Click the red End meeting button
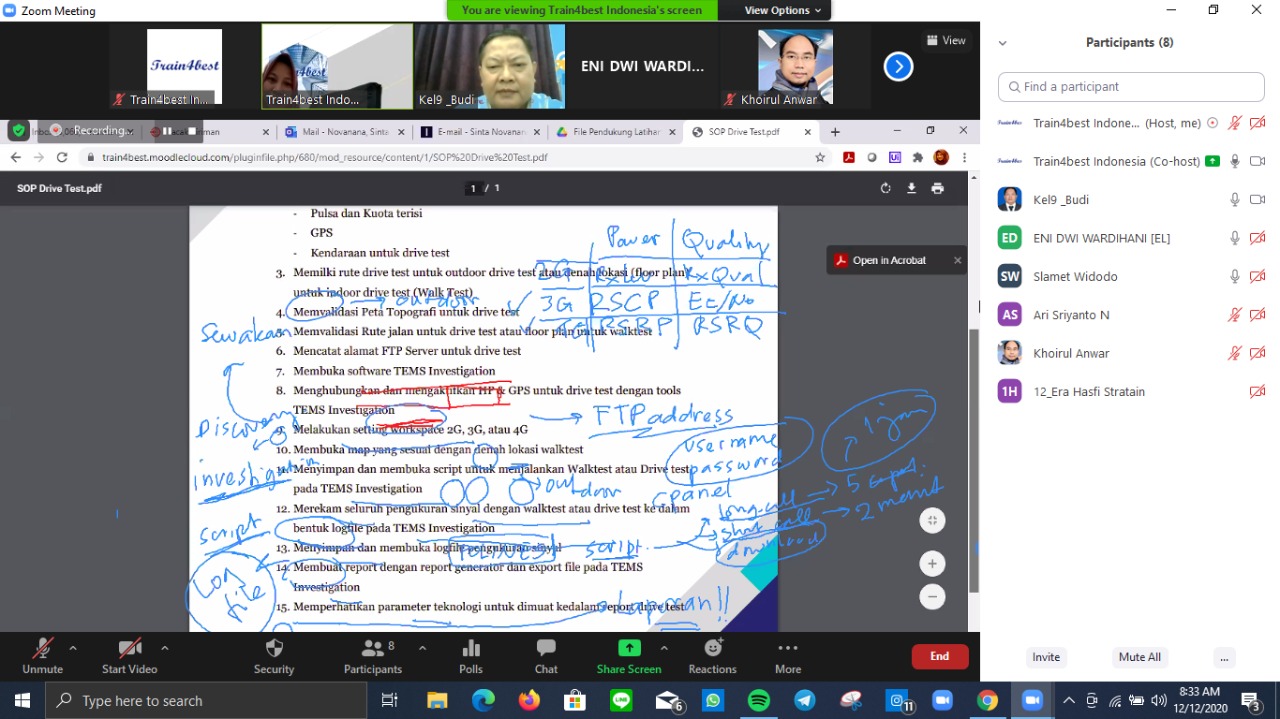Viewport: 1280px width, 719px height. click(939, 656)
